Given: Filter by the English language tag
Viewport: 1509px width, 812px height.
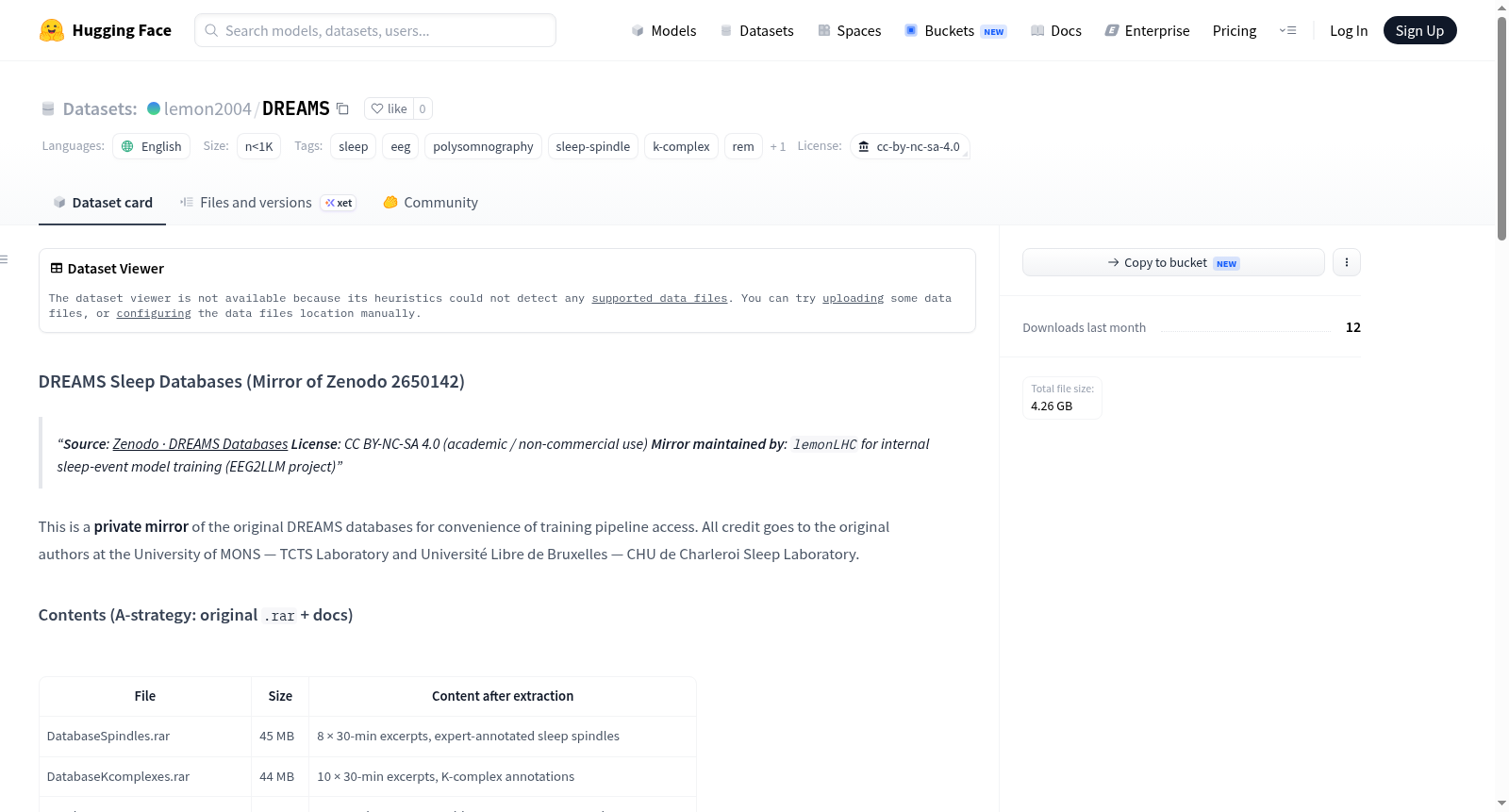Looking at the screenshot, I should (152, 146).
